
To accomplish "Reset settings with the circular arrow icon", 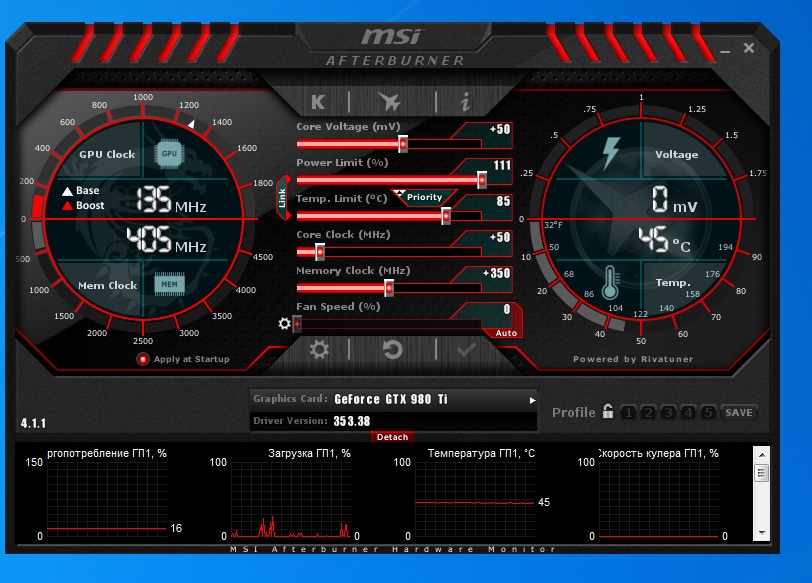I will [x=393, y=349].
